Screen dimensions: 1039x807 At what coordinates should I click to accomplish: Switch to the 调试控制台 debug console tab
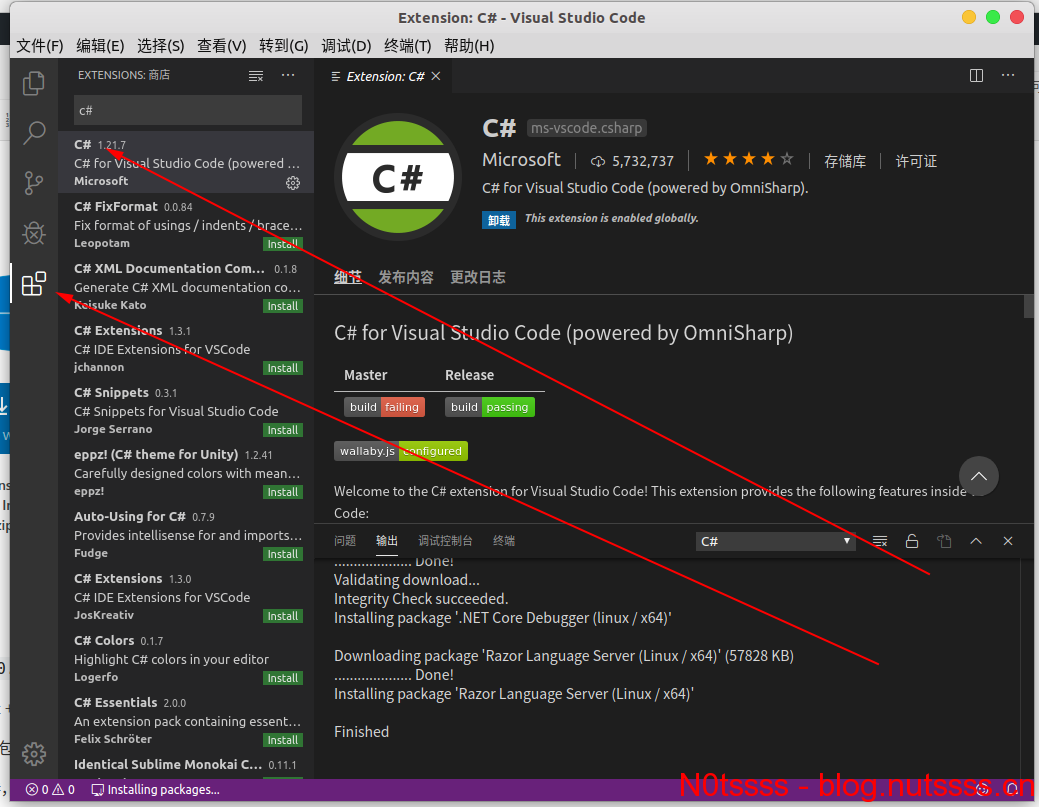(x=445, y=541)
